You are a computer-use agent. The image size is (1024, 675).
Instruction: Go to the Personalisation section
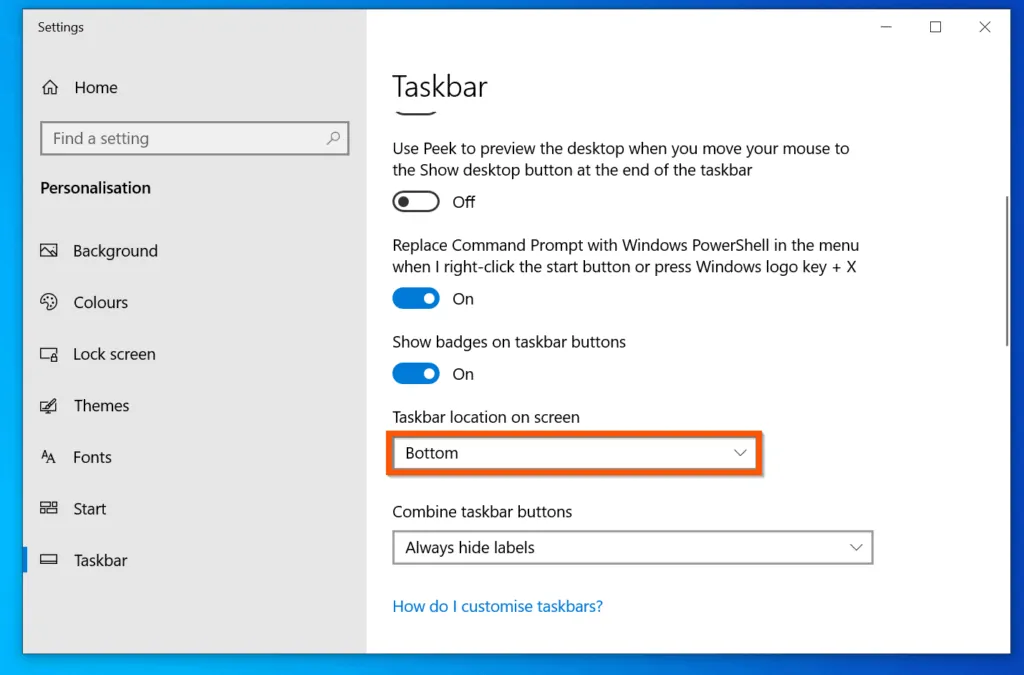pyautogui.click(x=95, y=188)
